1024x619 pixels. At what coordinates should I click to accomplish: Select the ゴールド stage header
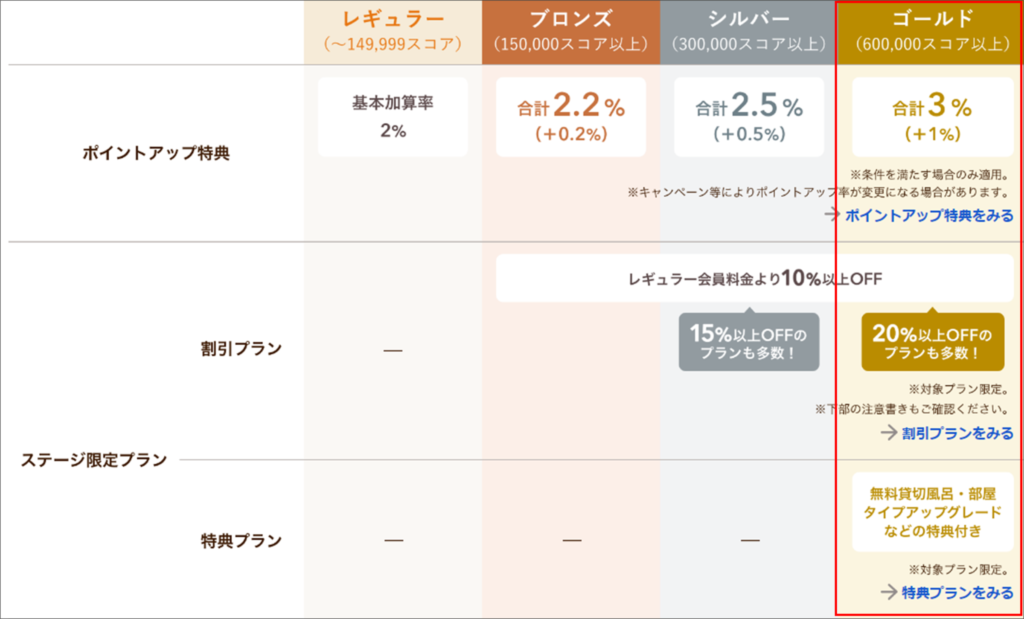coord(931,32)
